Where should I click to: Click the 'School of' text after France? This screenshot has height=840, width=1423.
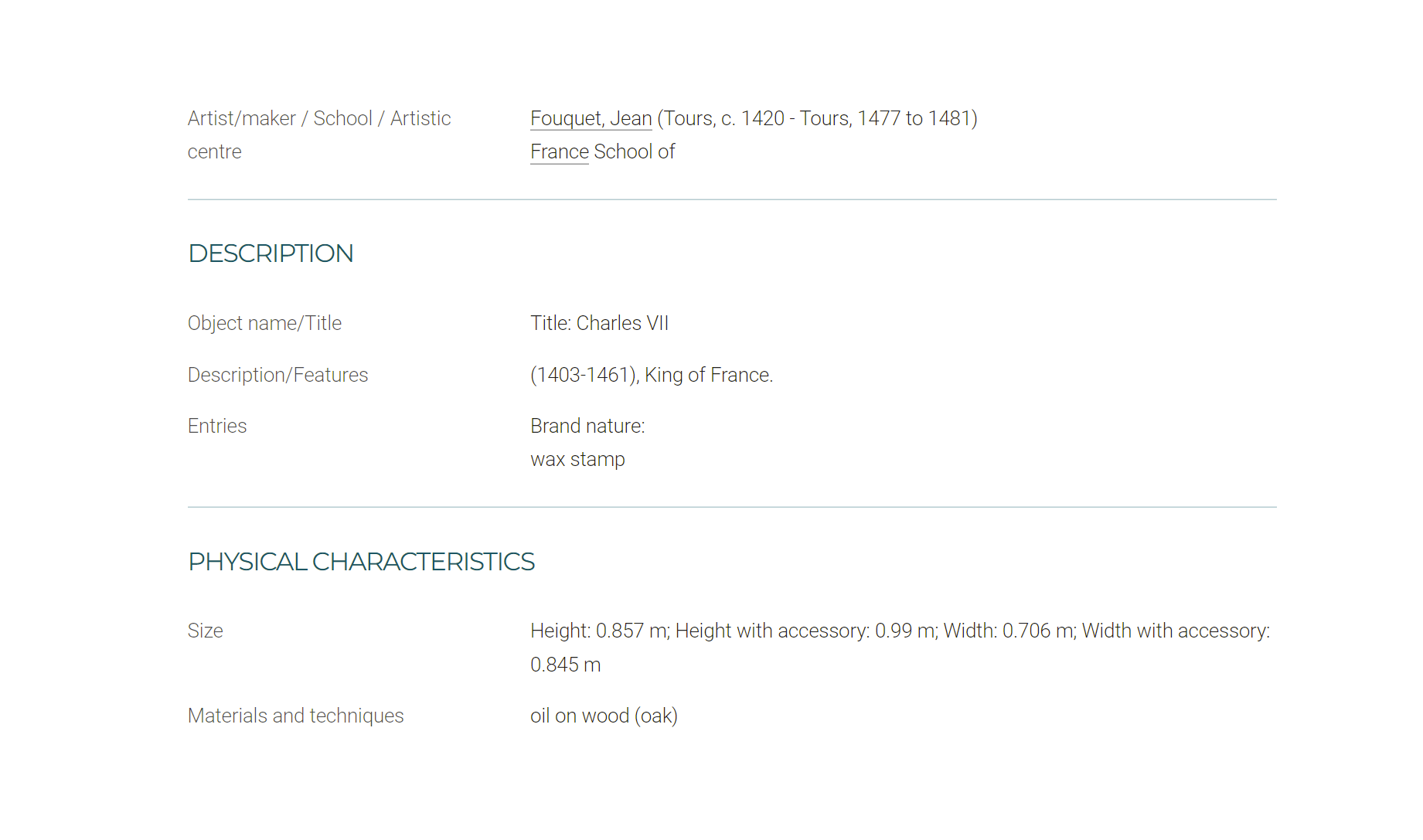(635, 151)
